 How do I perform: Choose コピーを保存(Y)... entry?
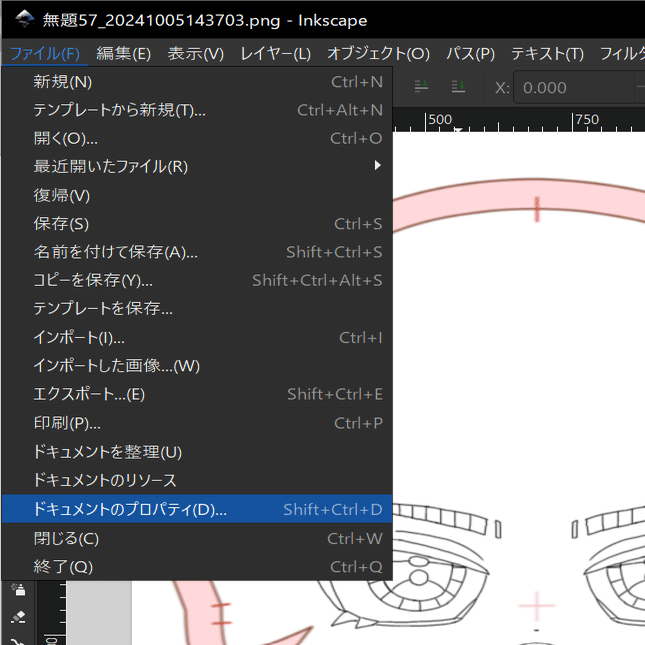point(197,280)
